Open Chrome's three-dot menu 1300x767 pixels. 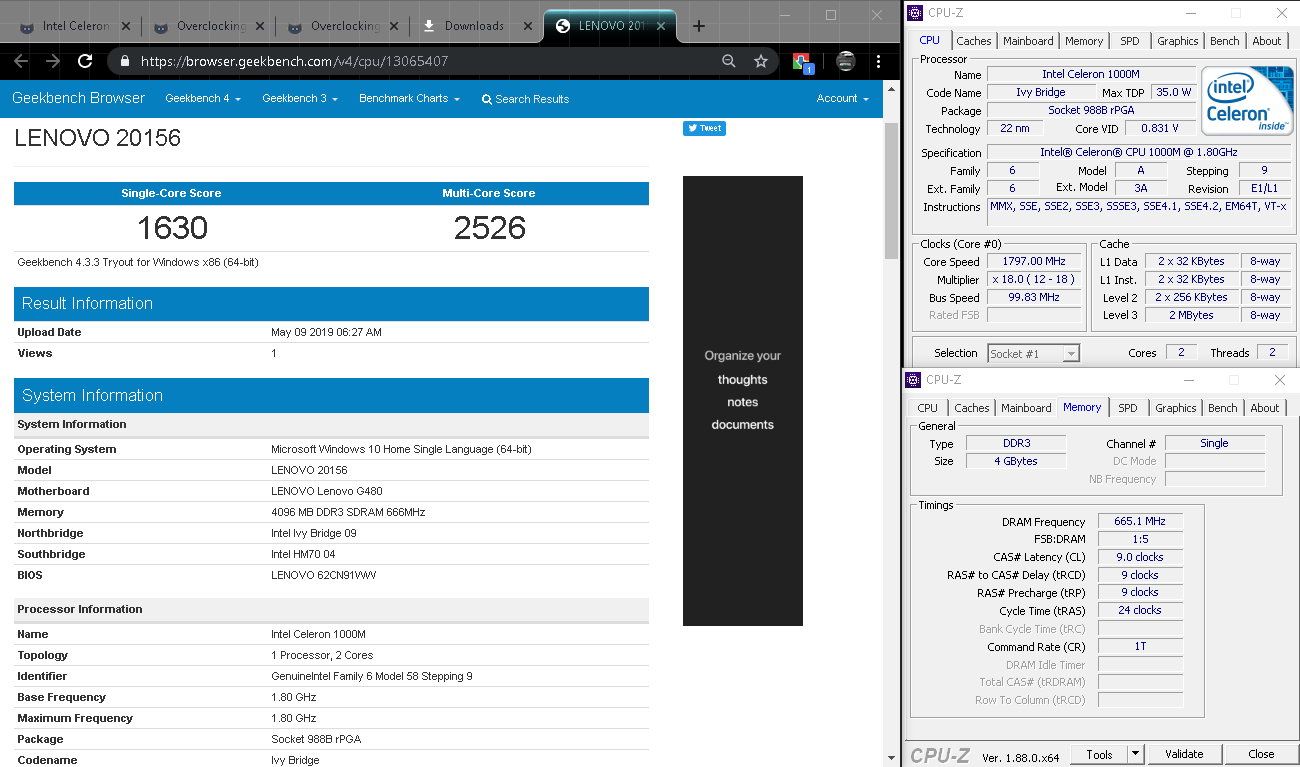click(879, 61)
